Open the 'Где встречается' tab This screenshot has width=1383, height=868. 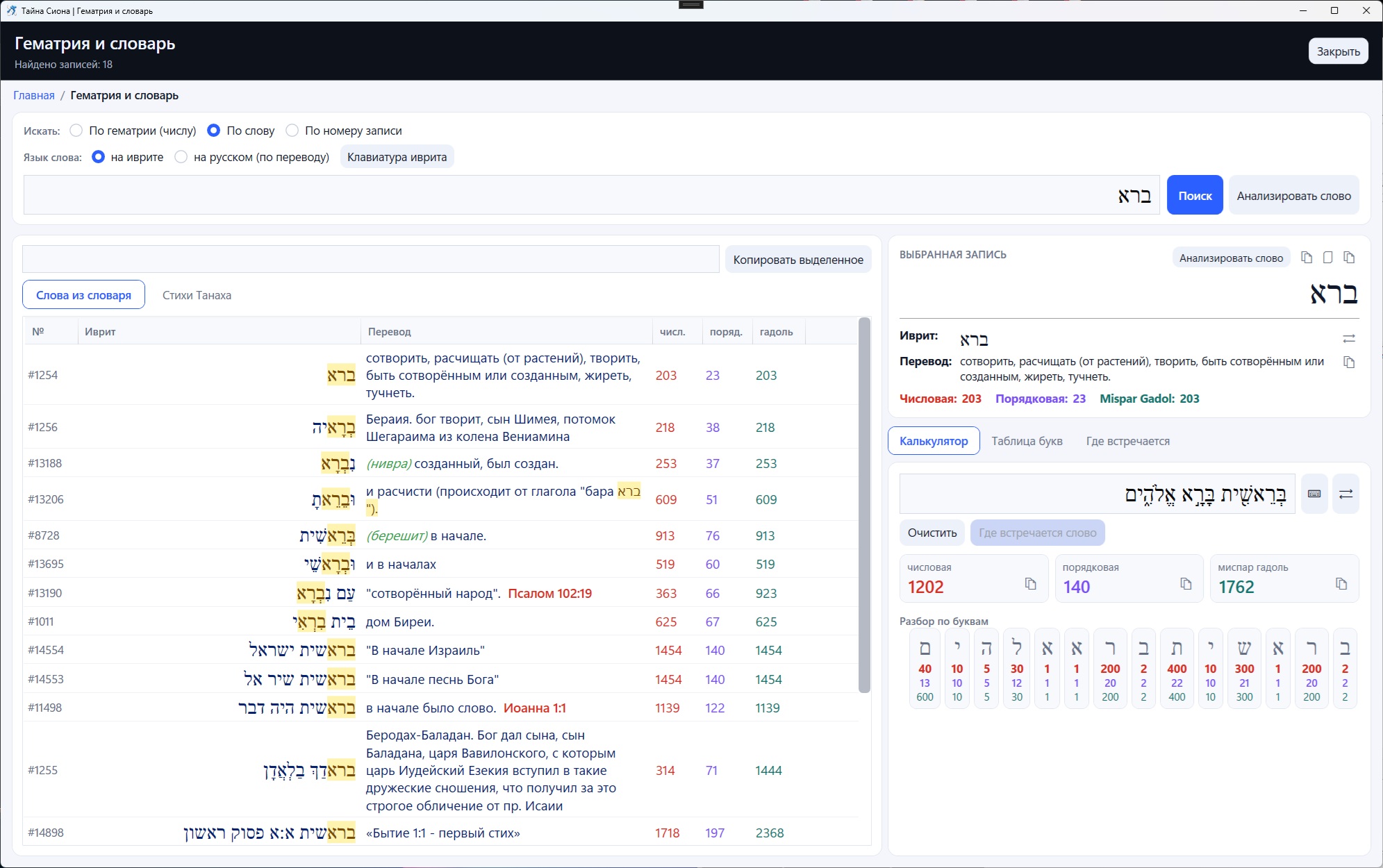click(1127, 441)
